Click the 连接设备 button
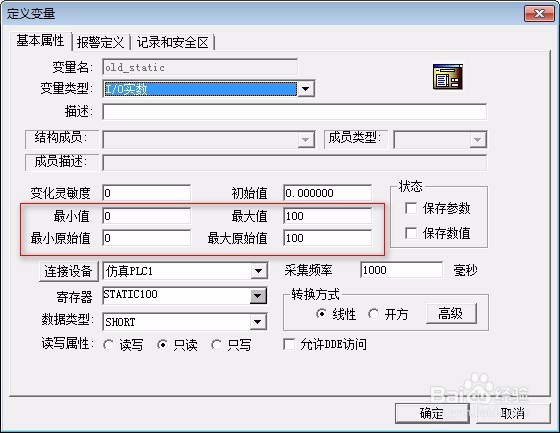560x433 pixels. 68,271
